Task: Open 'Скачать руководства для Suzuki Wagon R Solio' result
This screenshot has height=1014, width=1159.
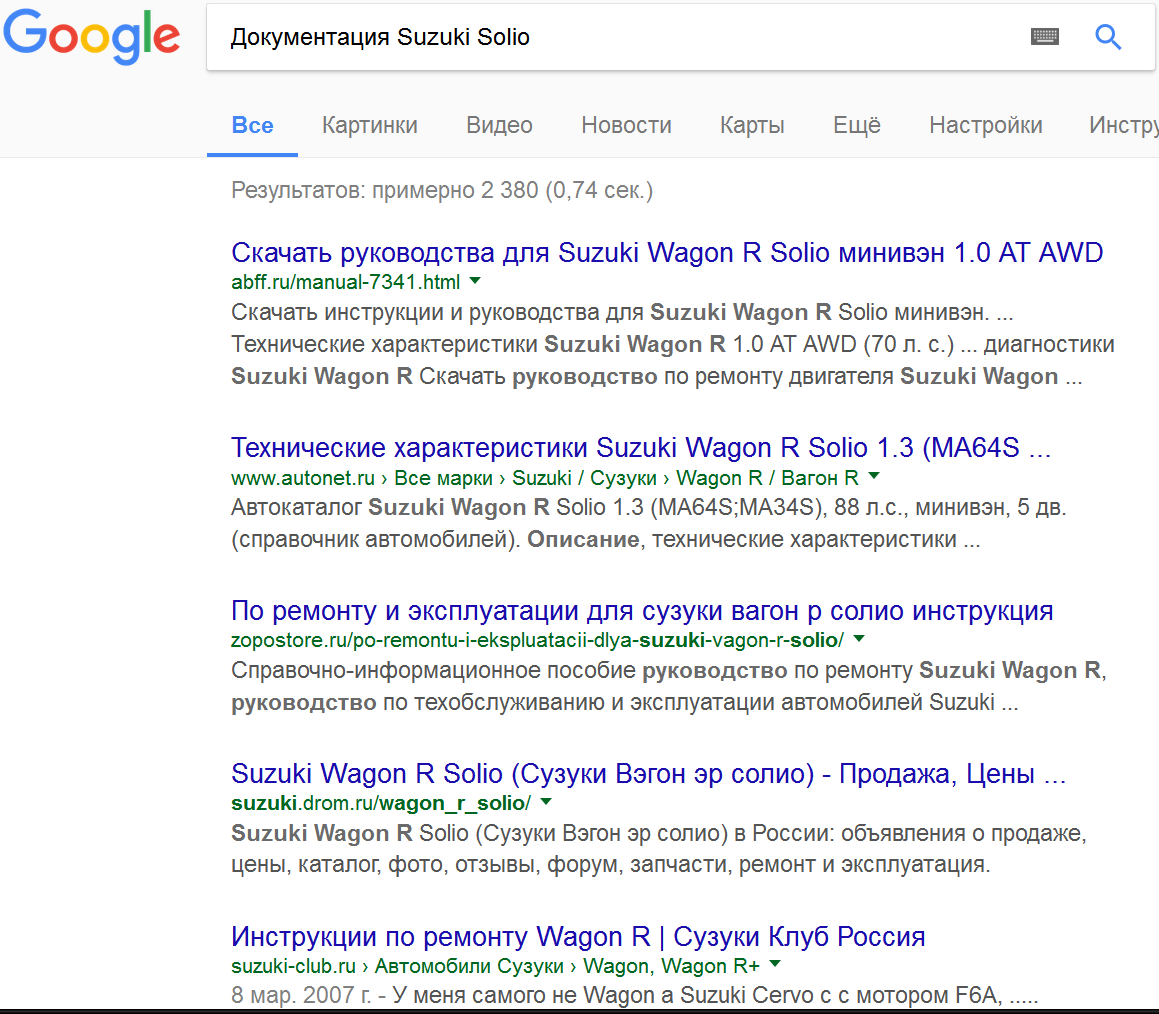Action: pos(667,253)
